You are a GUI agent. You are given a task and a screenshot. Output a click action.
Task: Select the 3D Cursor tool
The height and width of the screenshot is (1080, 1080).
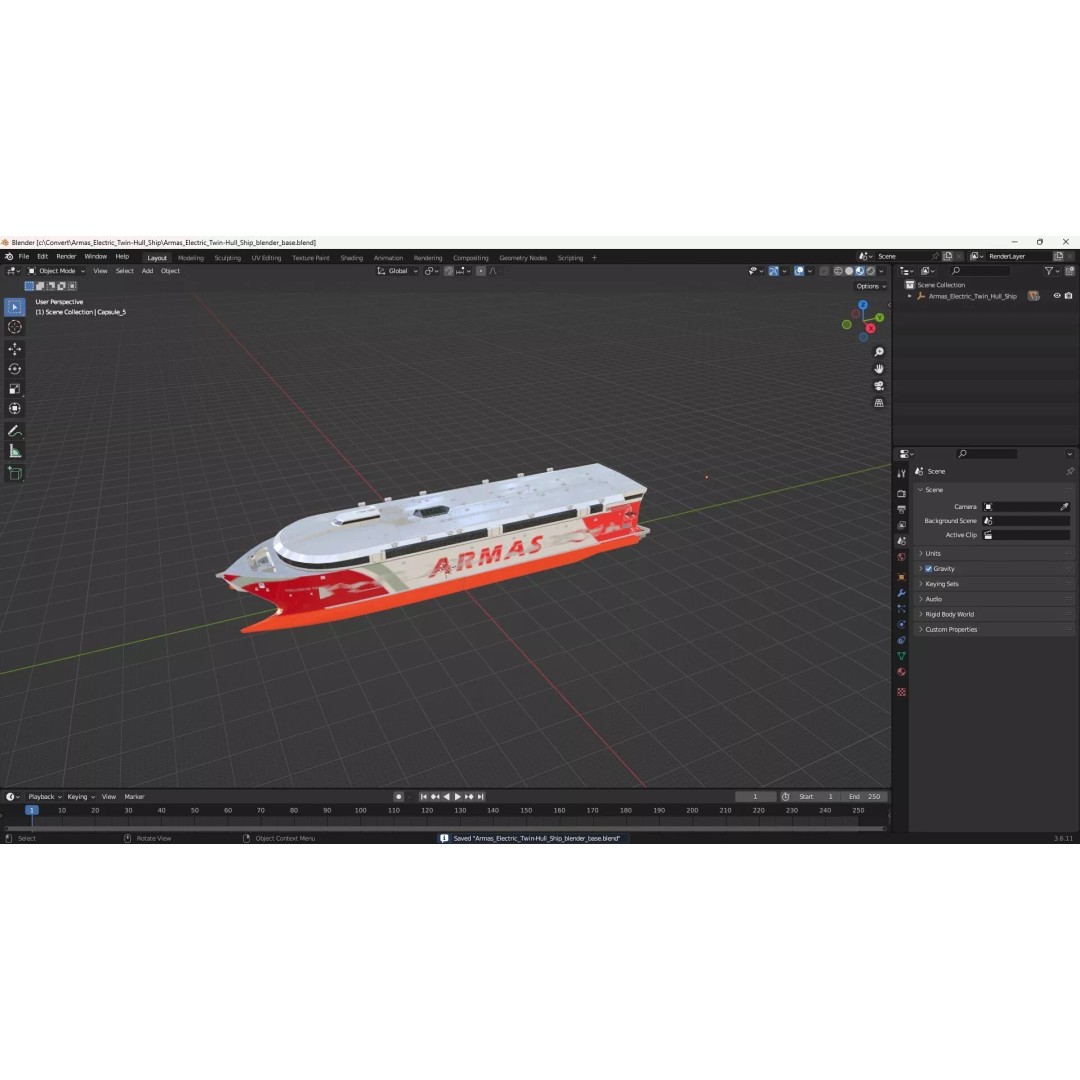coord(14,327)
